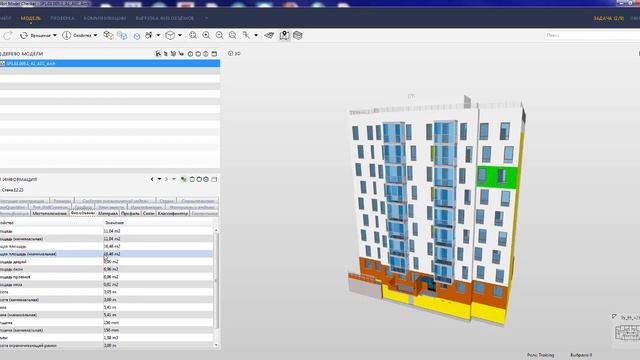Open the ВЫГРУЗКА ИНФ.ОБЪЕМОВ layout tab
The width and height of the screenshot is (640, 360).
(165, 18)
